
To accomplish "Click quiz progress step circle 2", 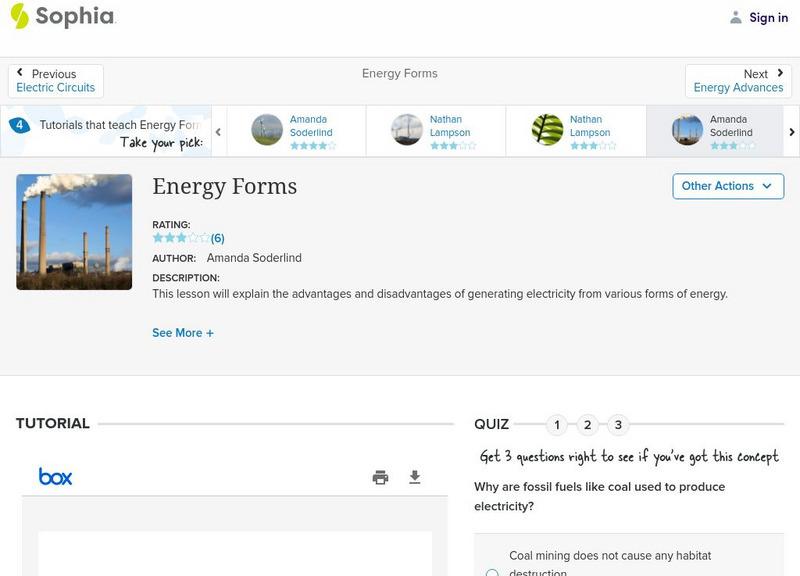I will click(x=588, y=424).
